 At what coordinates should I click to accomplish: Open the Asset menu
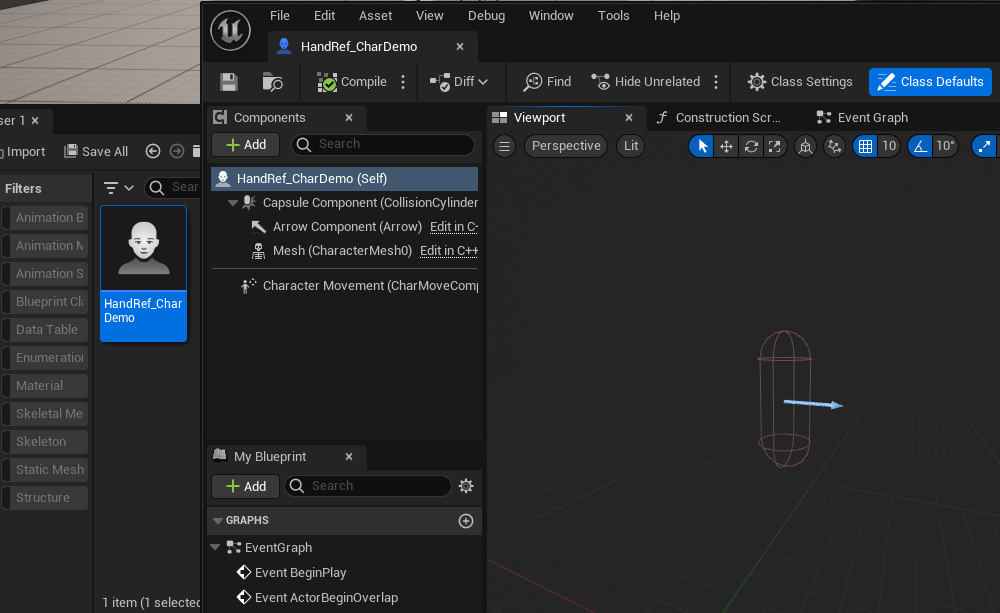tap(376, 16)
